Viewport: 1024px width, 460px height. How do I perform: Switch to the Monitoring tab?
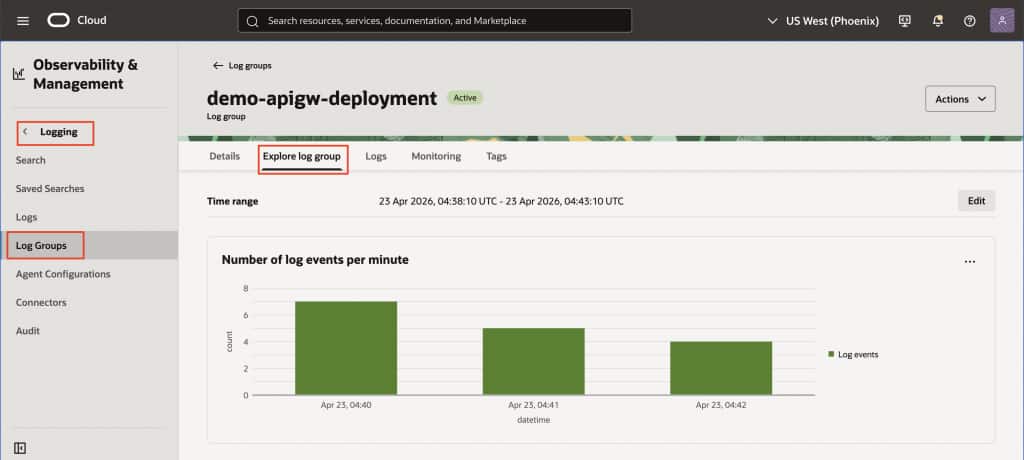pos(436,156)
